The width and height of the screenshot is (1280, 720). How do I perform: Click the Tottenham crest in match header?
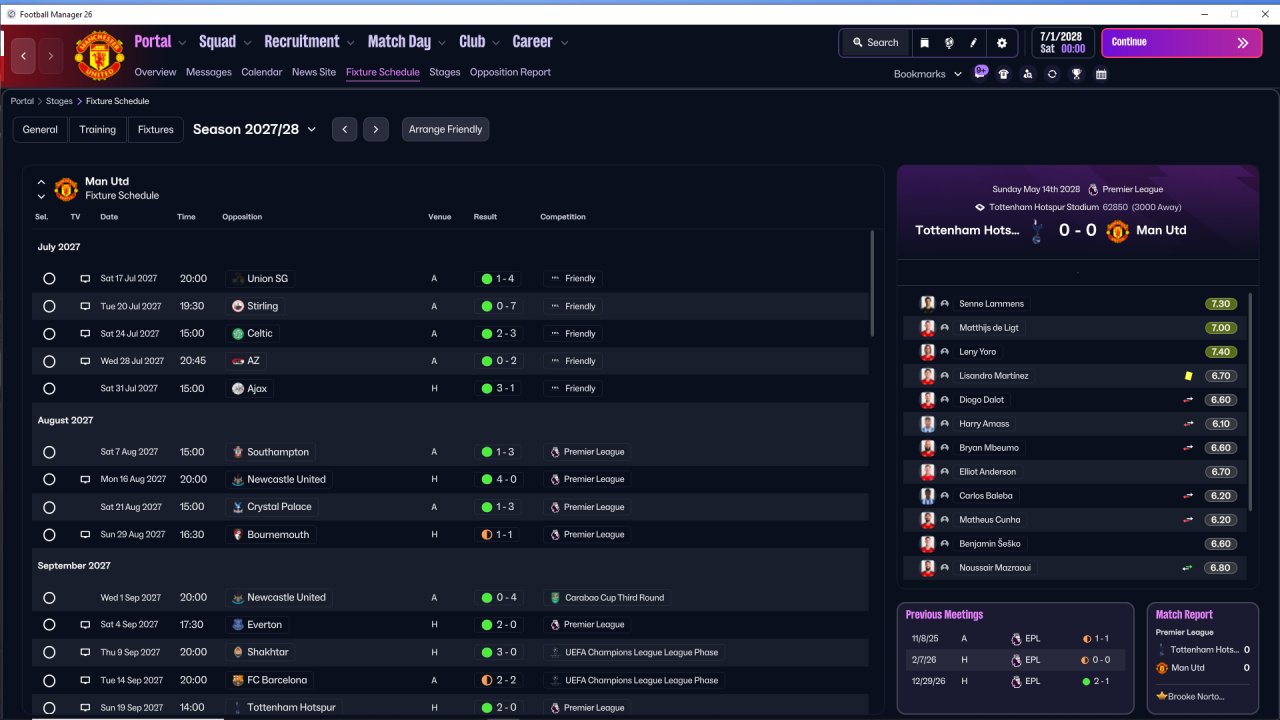(x=1037, y=231)
